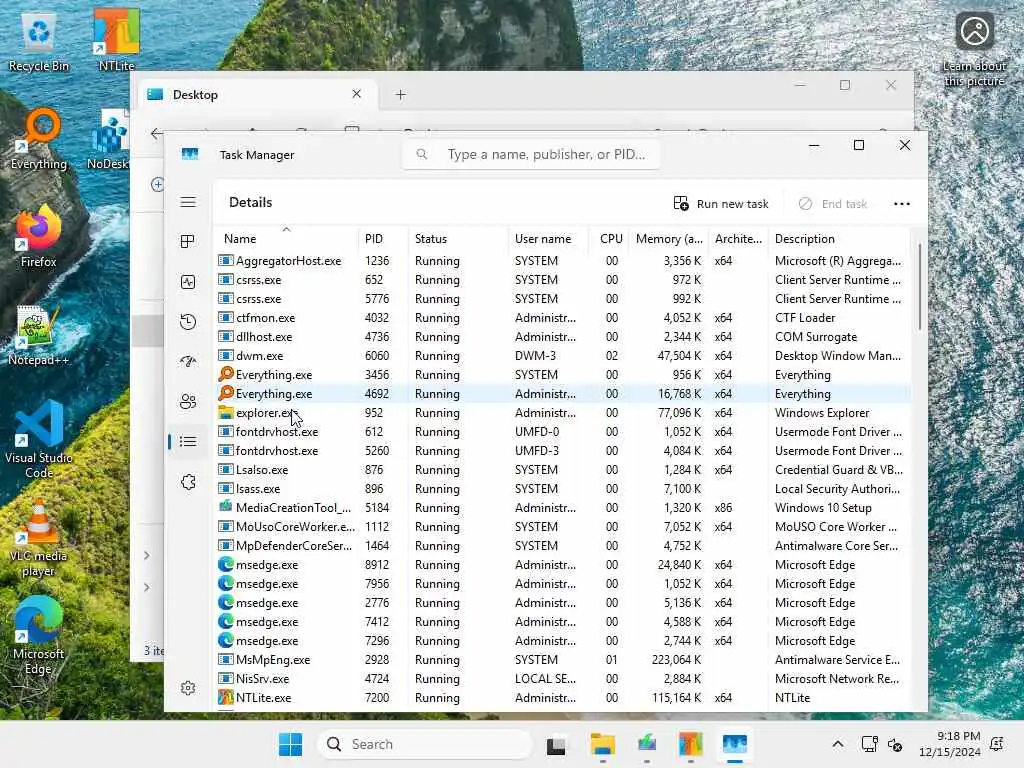The width and height of the screenshot is (1024, 768).
Task: Select Everything.exe running as SYSTEM
Action: [x=562, y=374]
